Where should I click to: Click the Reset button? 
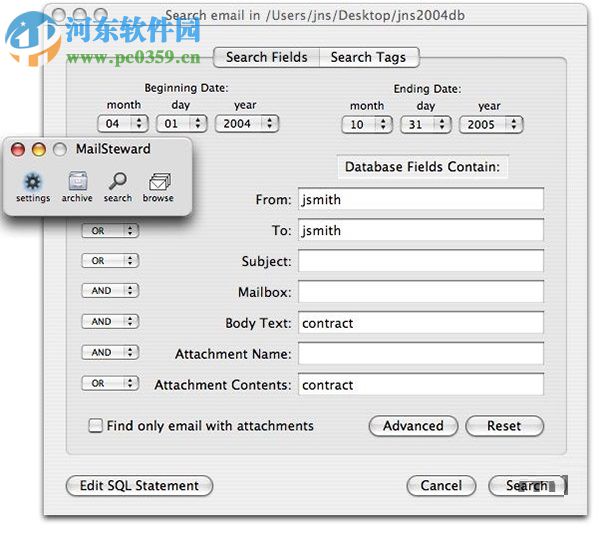pyautogui.click(x=504, y=426)
